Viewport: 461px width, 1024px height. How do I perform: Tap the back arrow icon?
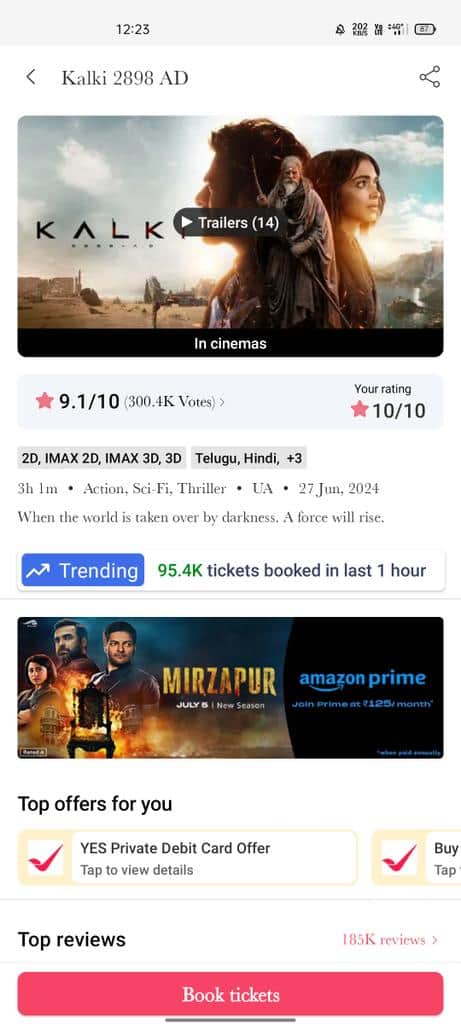coord(31,77)
